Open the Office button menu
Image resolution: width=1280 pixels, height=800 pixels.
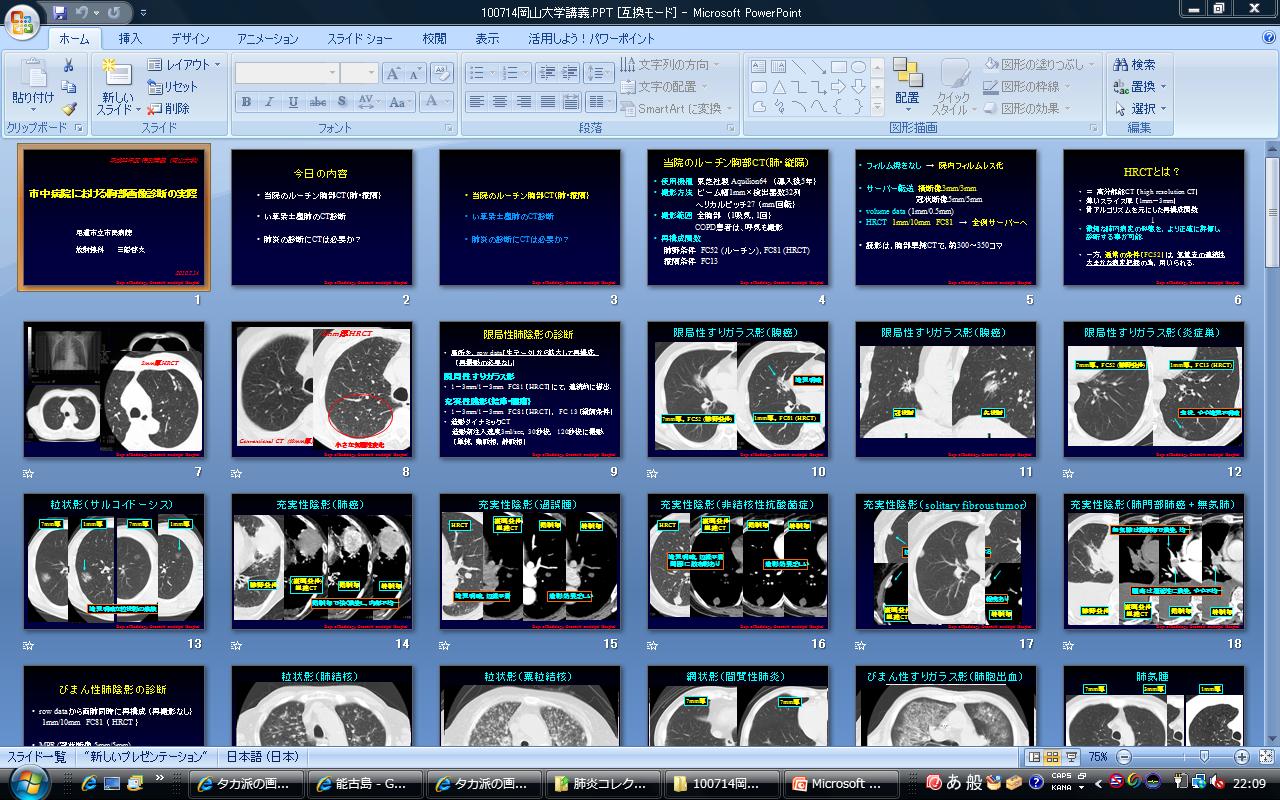pos(23,20)
